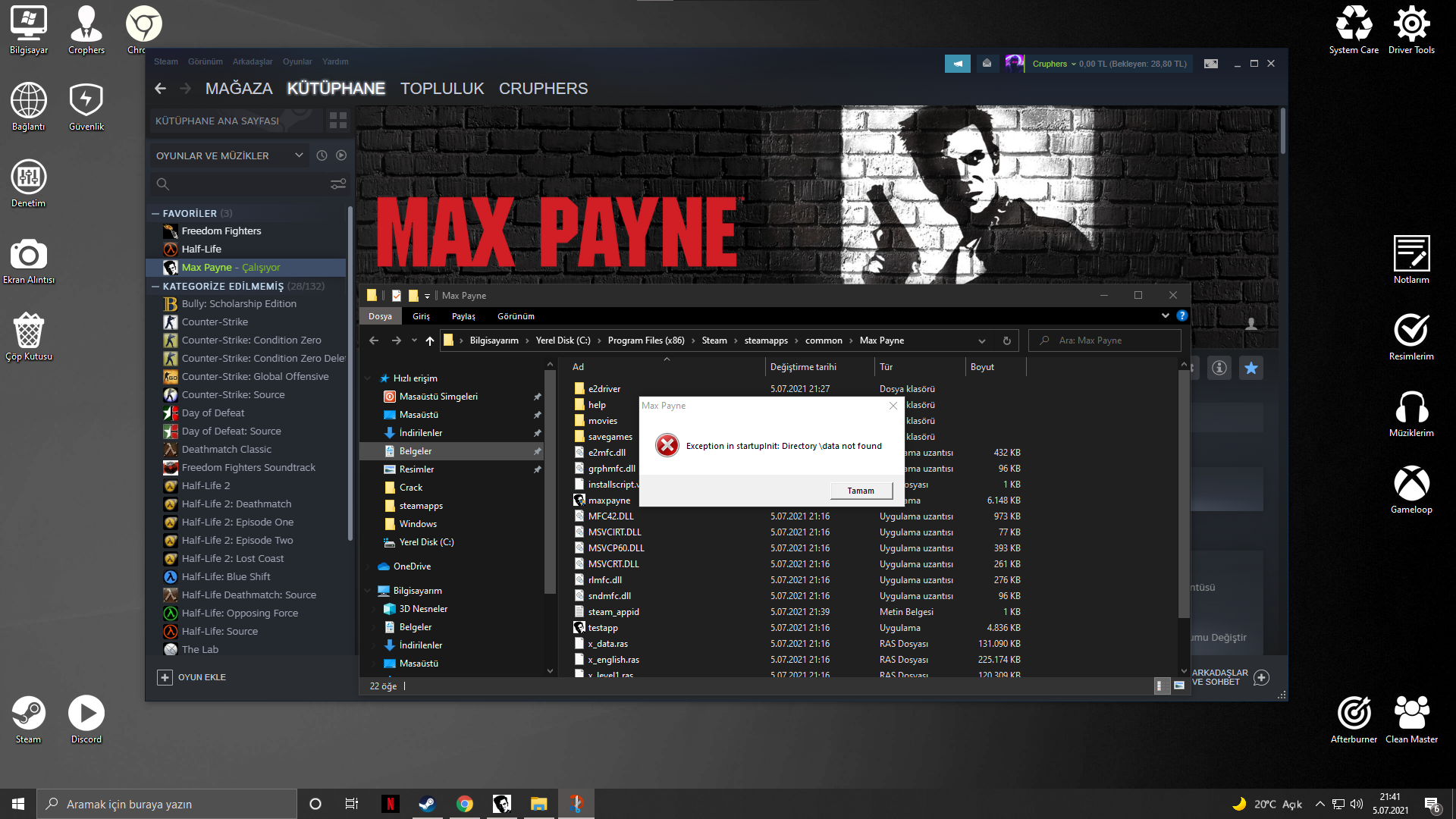Click the OYUN EKLE button
Viewport: 1456px width, 819px height.
192,677
